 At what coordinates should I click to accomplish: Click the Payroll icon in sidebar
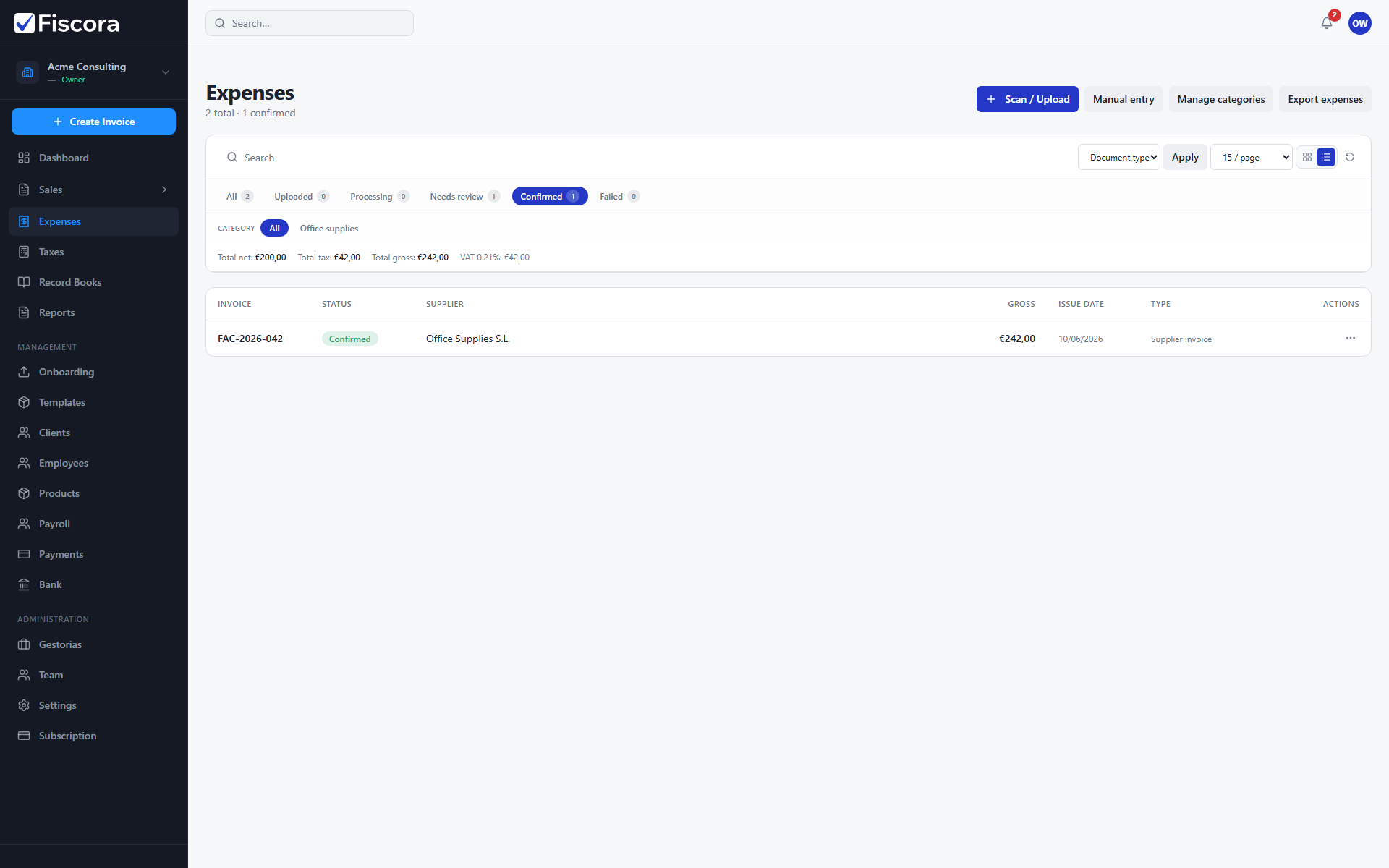pyautogui.click(x=24, y=524)
